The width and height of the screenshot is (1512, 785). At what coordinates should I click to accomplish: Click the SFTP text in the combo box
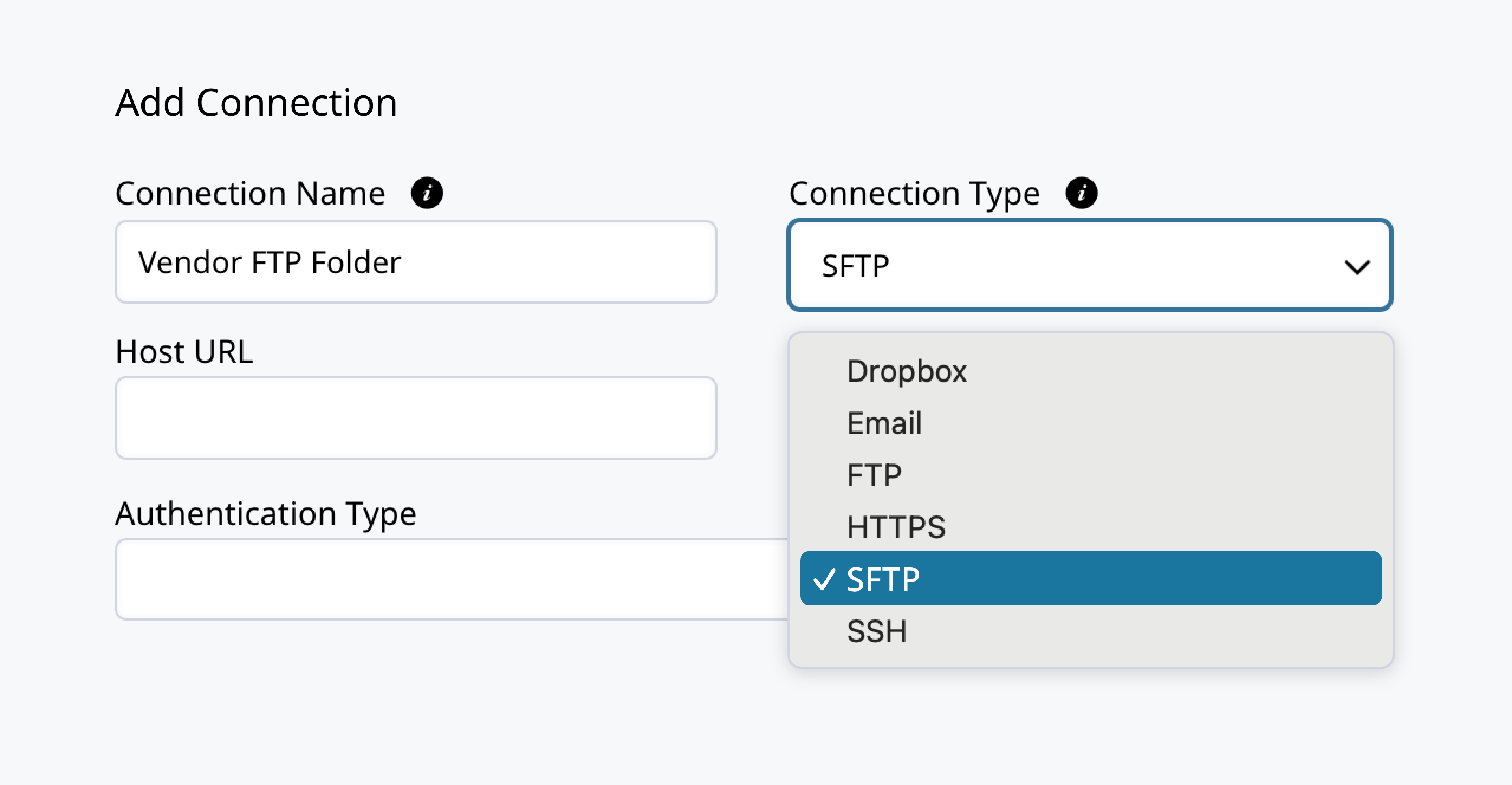click(x=855, y=266)
